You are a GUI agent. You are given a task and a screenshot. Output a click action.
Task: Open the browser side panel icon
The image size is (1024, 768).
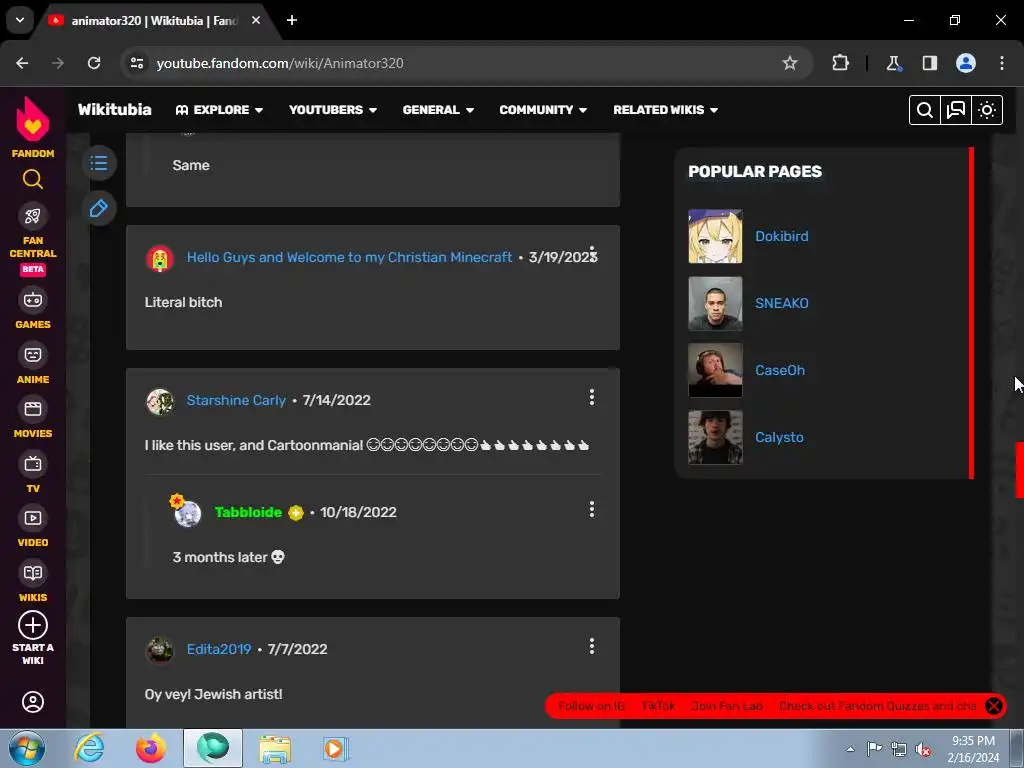coord(929,63)
